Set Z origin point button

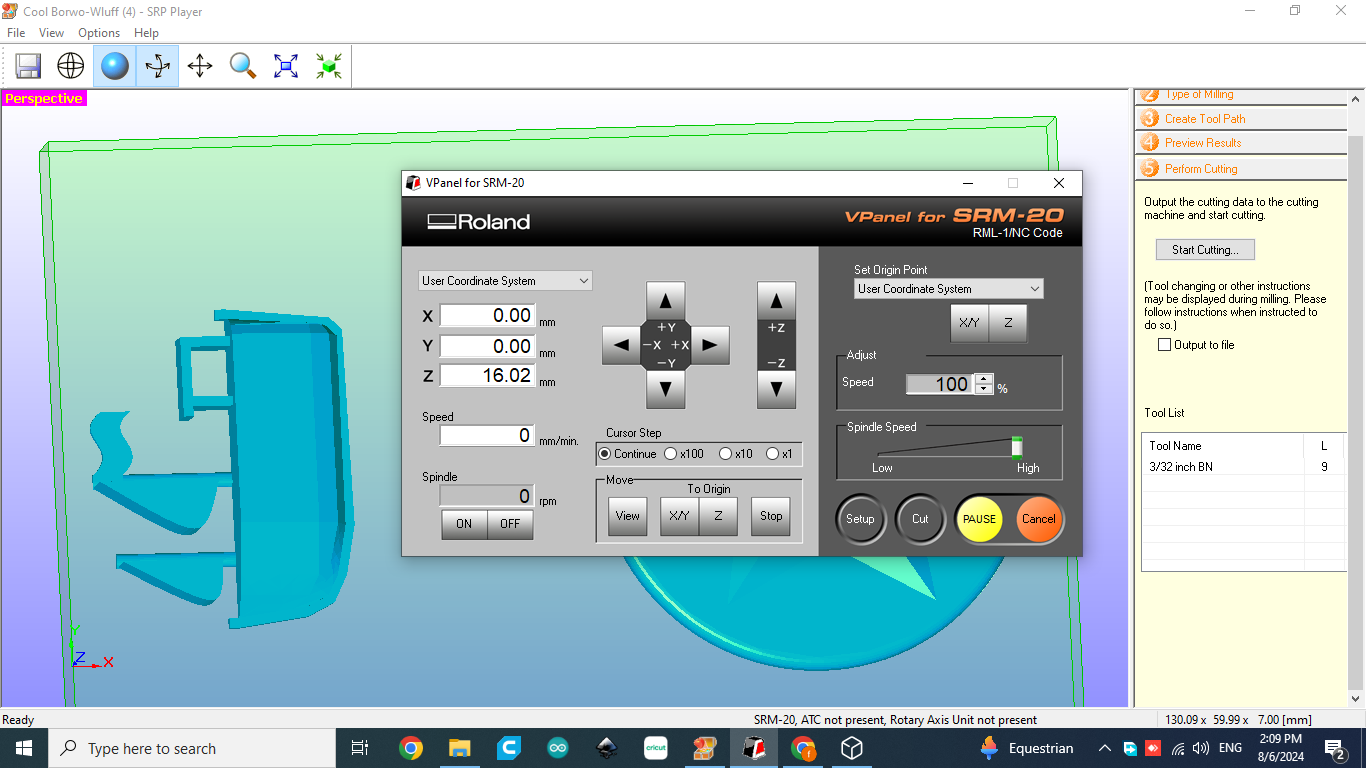[x=1008, y=324]
